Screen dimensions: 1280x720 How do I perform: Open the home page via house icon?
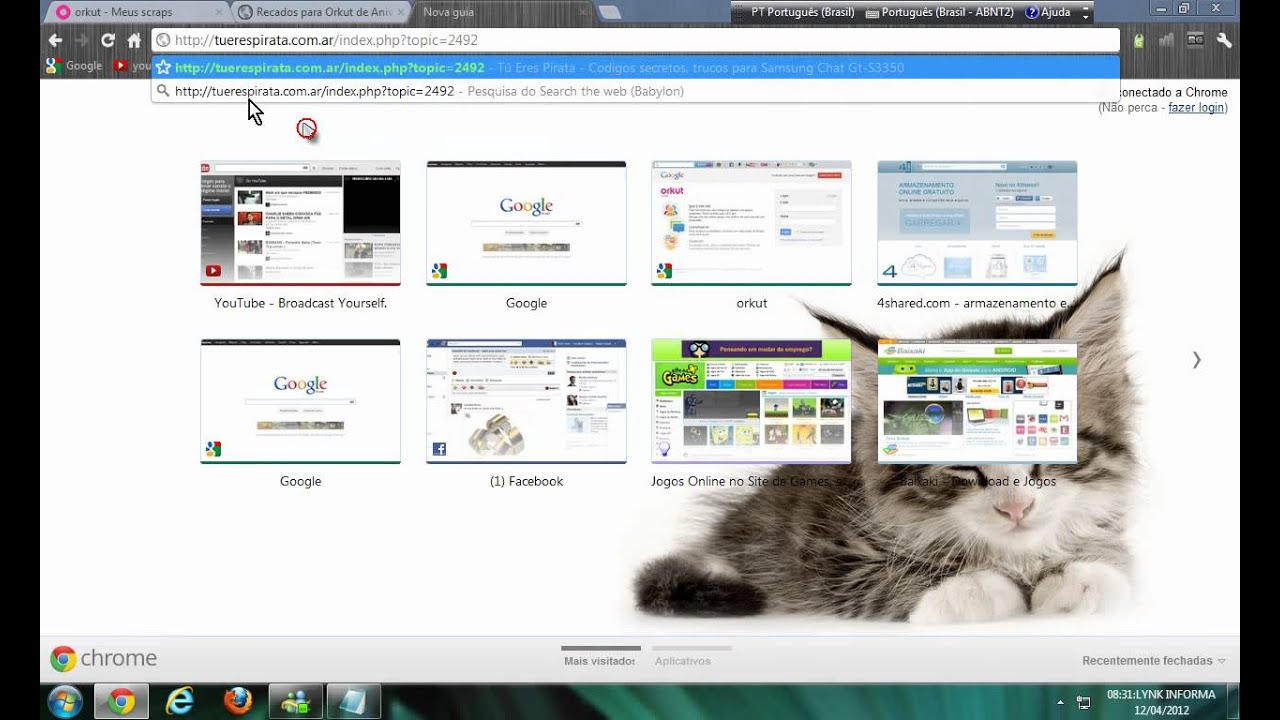pos(134,41)
